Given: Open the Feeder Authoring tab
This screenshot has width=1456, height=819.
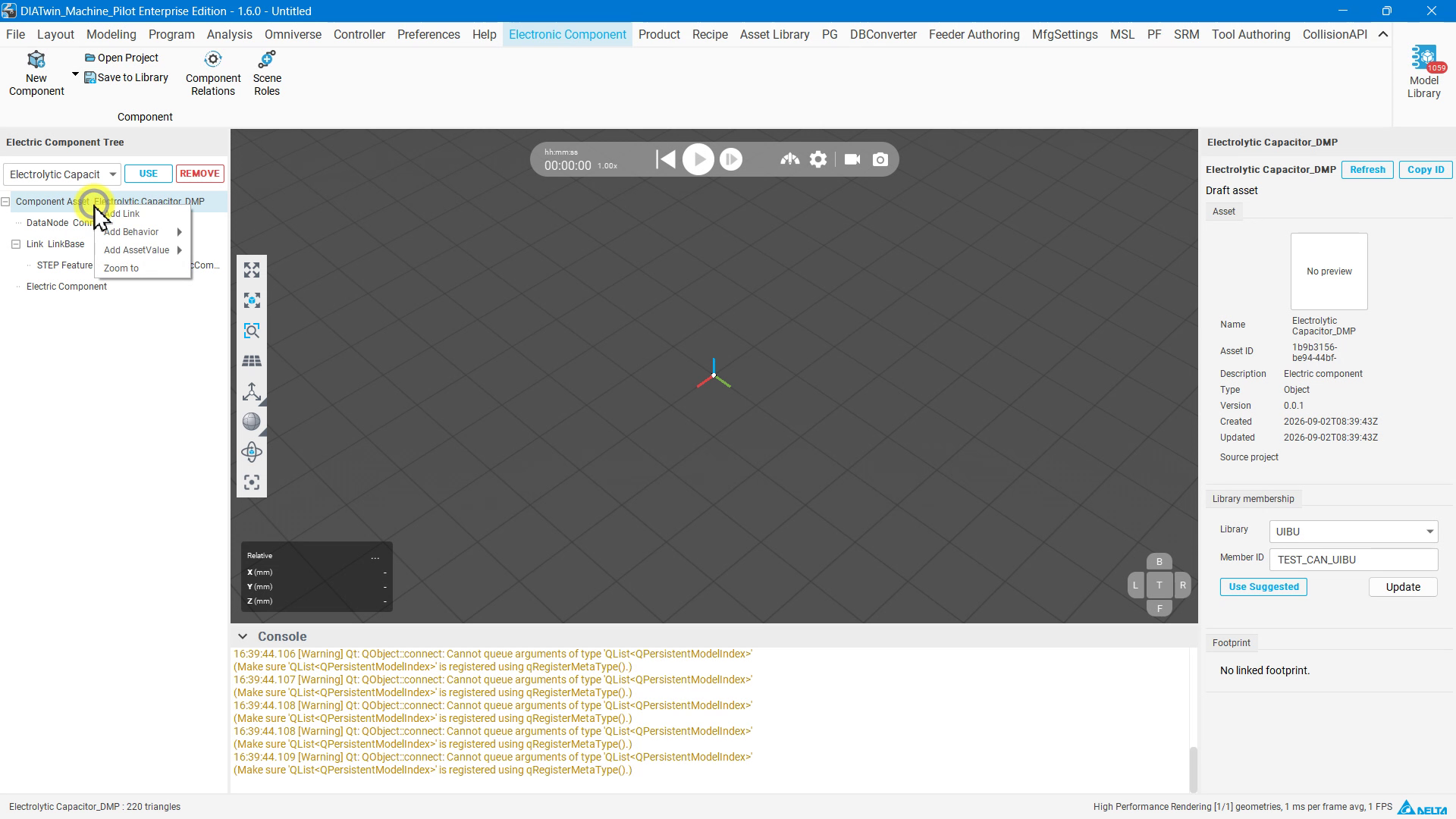Looking at the screenshot, I should [974, 34].
